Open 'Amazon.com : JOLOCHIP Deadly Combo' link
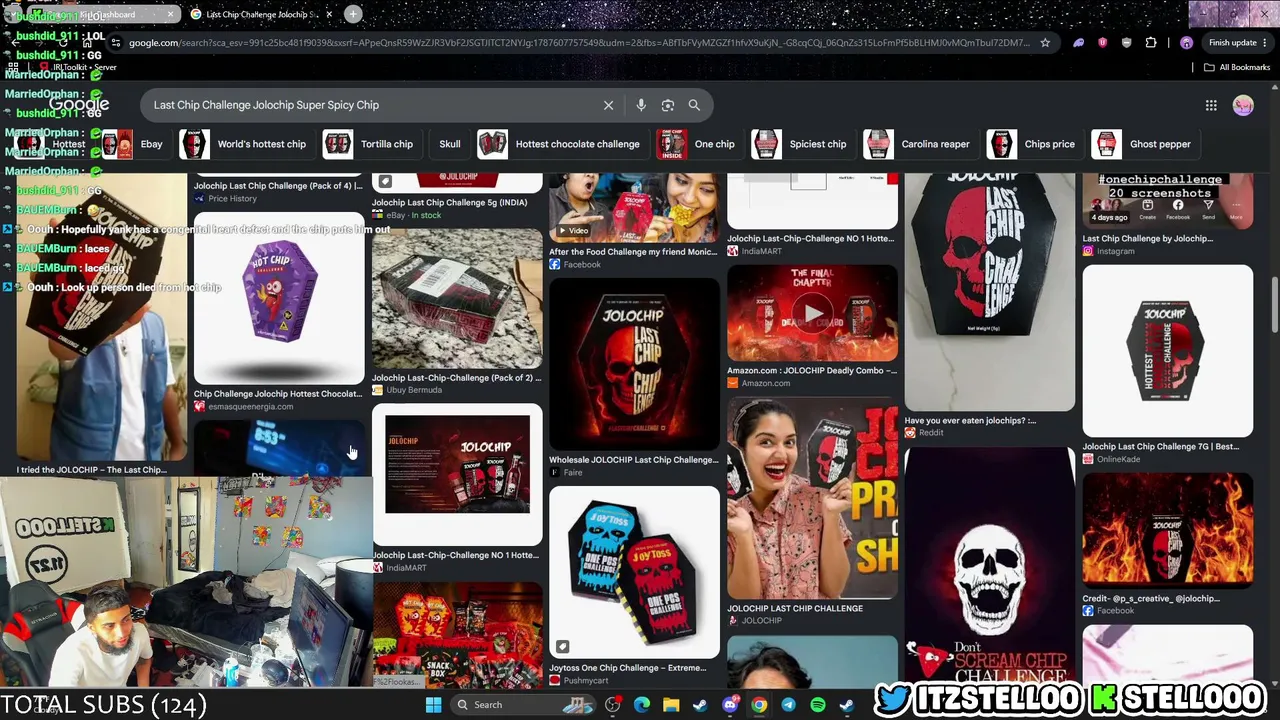This screenshot has height=720, width=1280. [812, 371]
